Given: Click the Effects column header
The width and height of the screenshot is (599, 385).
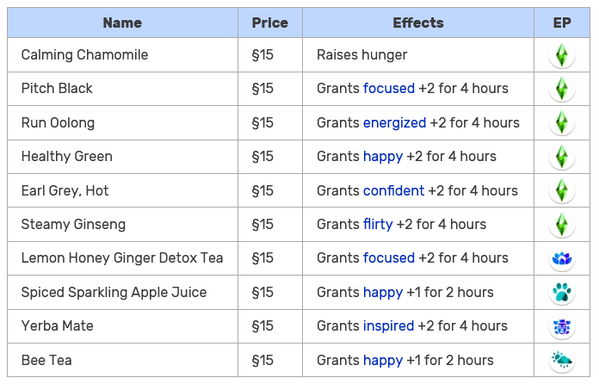Looking at the screenshot, I should click(418, 23).
